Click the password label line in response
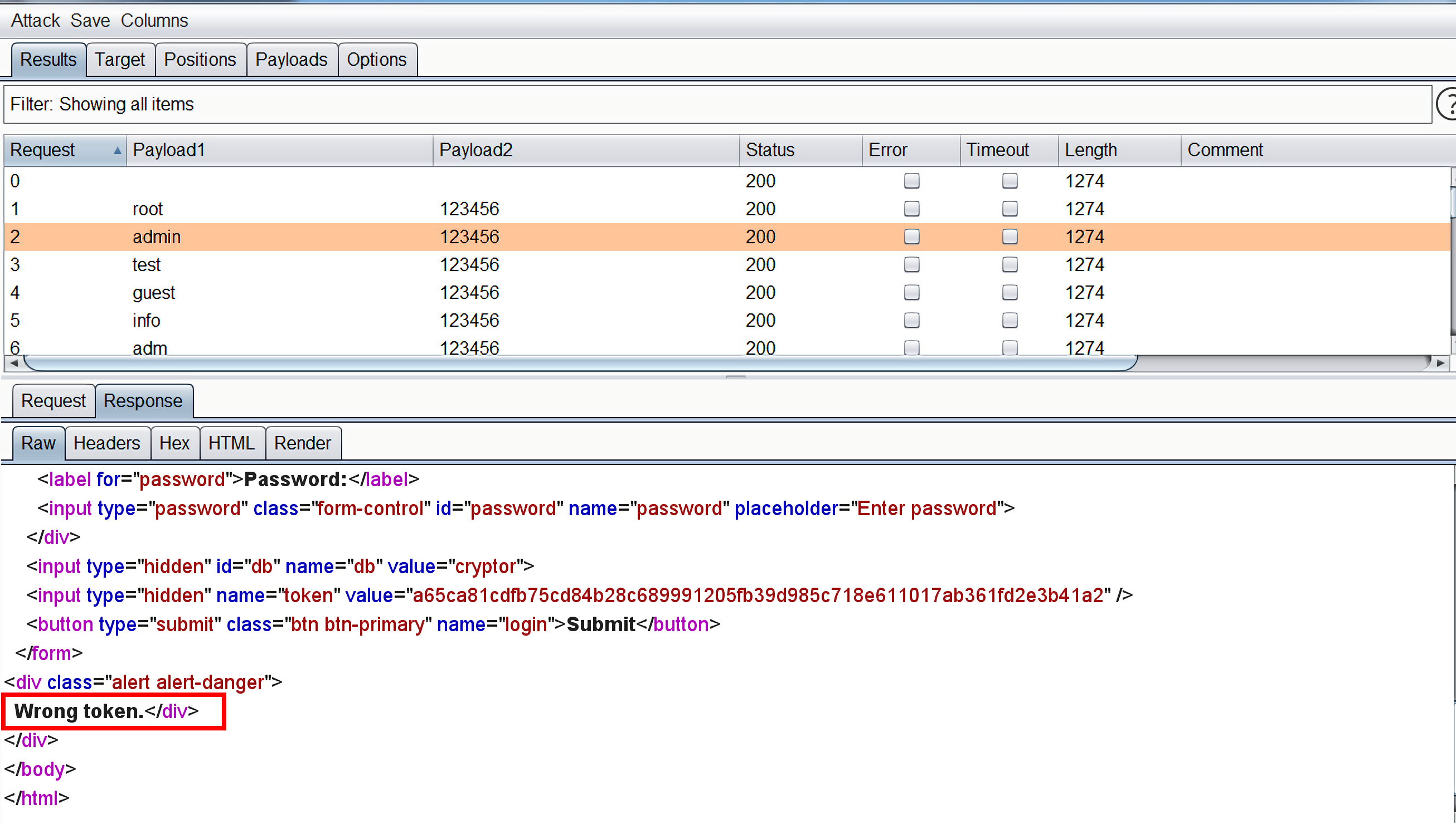This screenshot has width=1456, height=823. point(229,480)
